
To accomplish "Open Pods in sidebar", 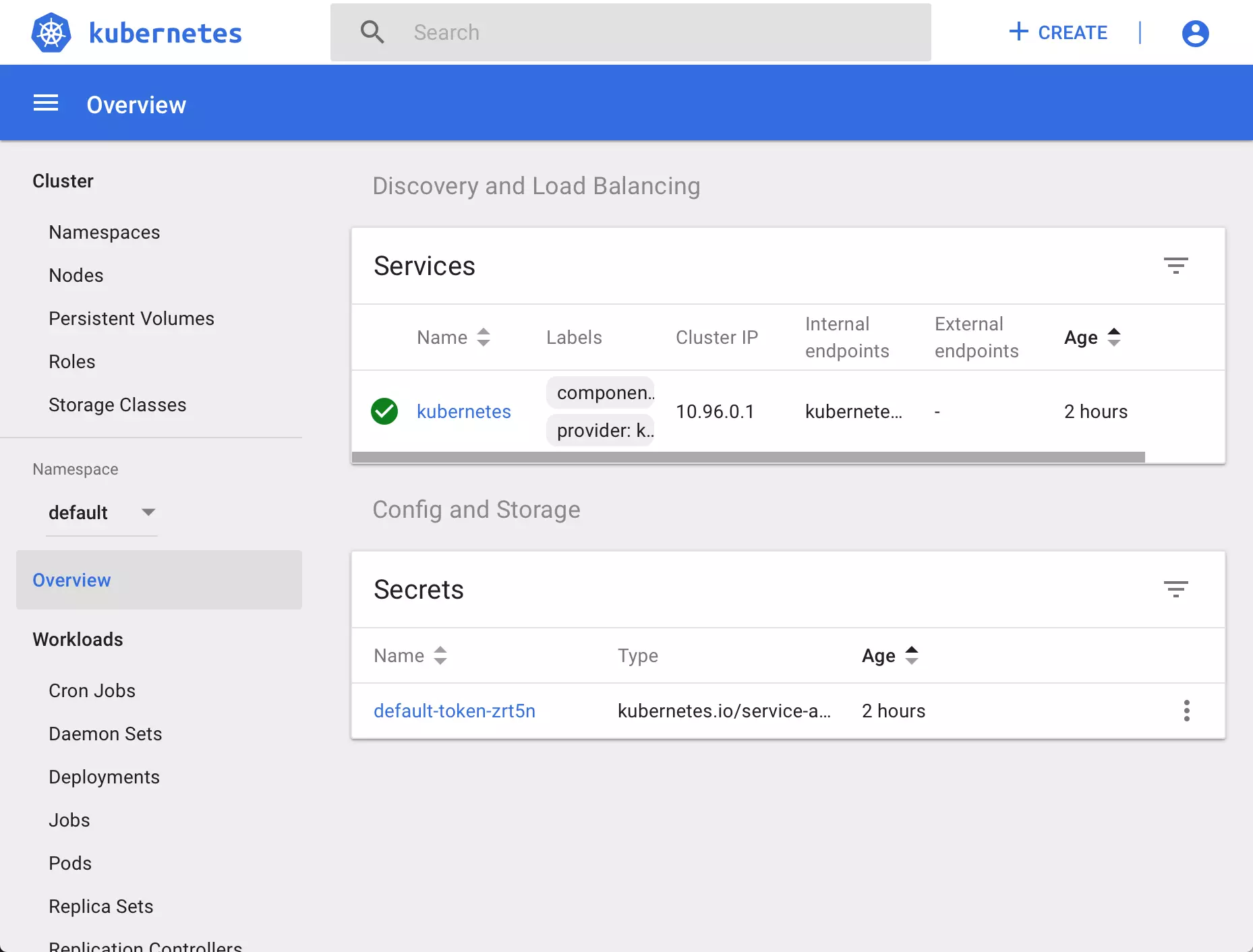I will [70, 863].
